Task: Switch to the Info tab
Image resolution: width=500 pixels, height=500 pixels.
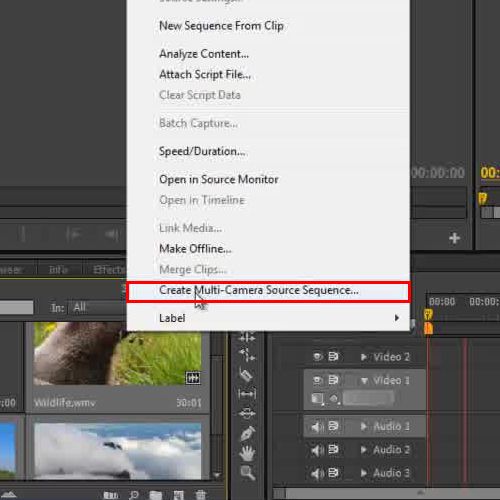Action: pos(59,269)
